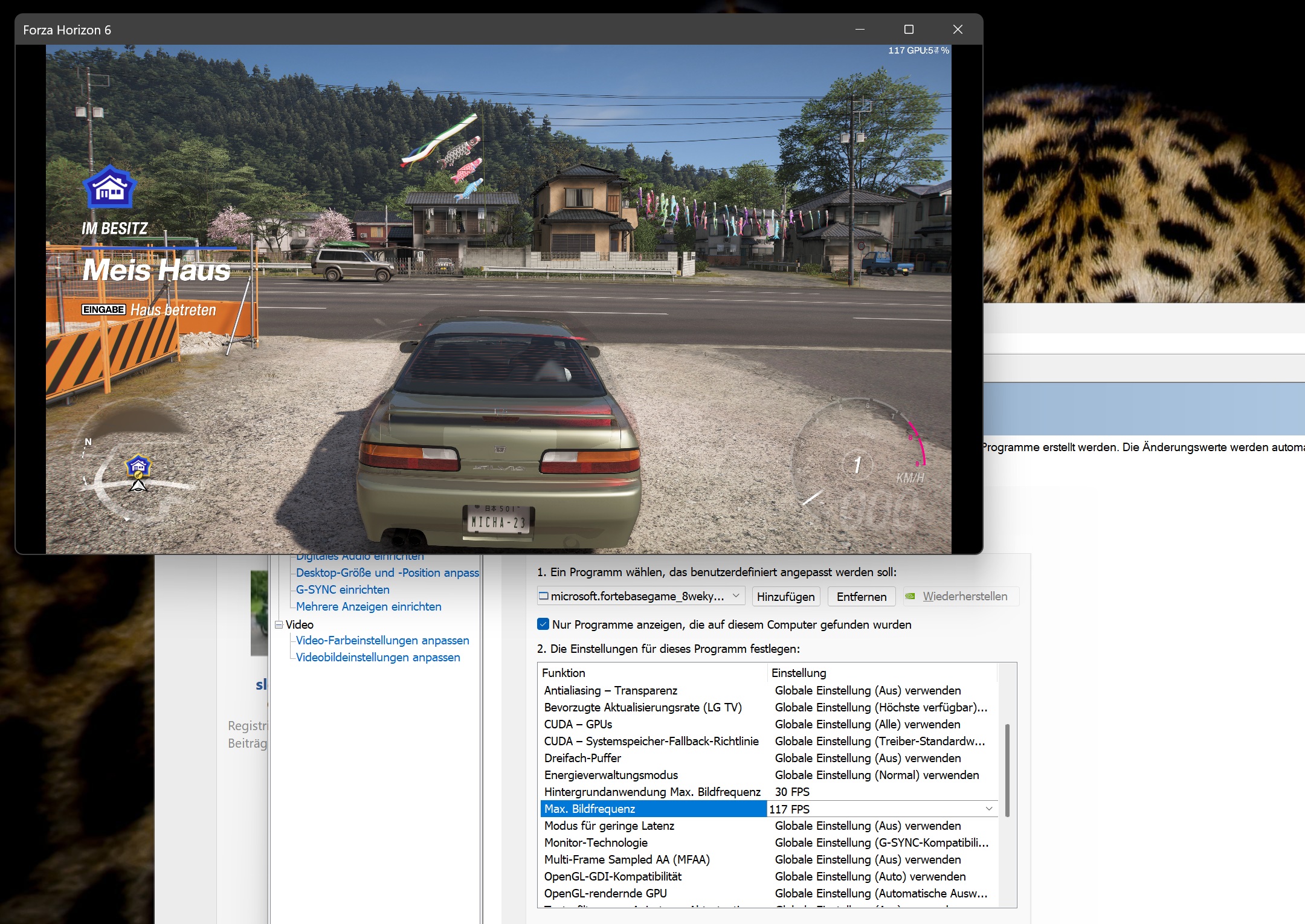The width and height of the screenshot is (1305, 924).
Task: Open 'Videobildeinstellungen anpassen' in the tree
Action: click(378, 657)
